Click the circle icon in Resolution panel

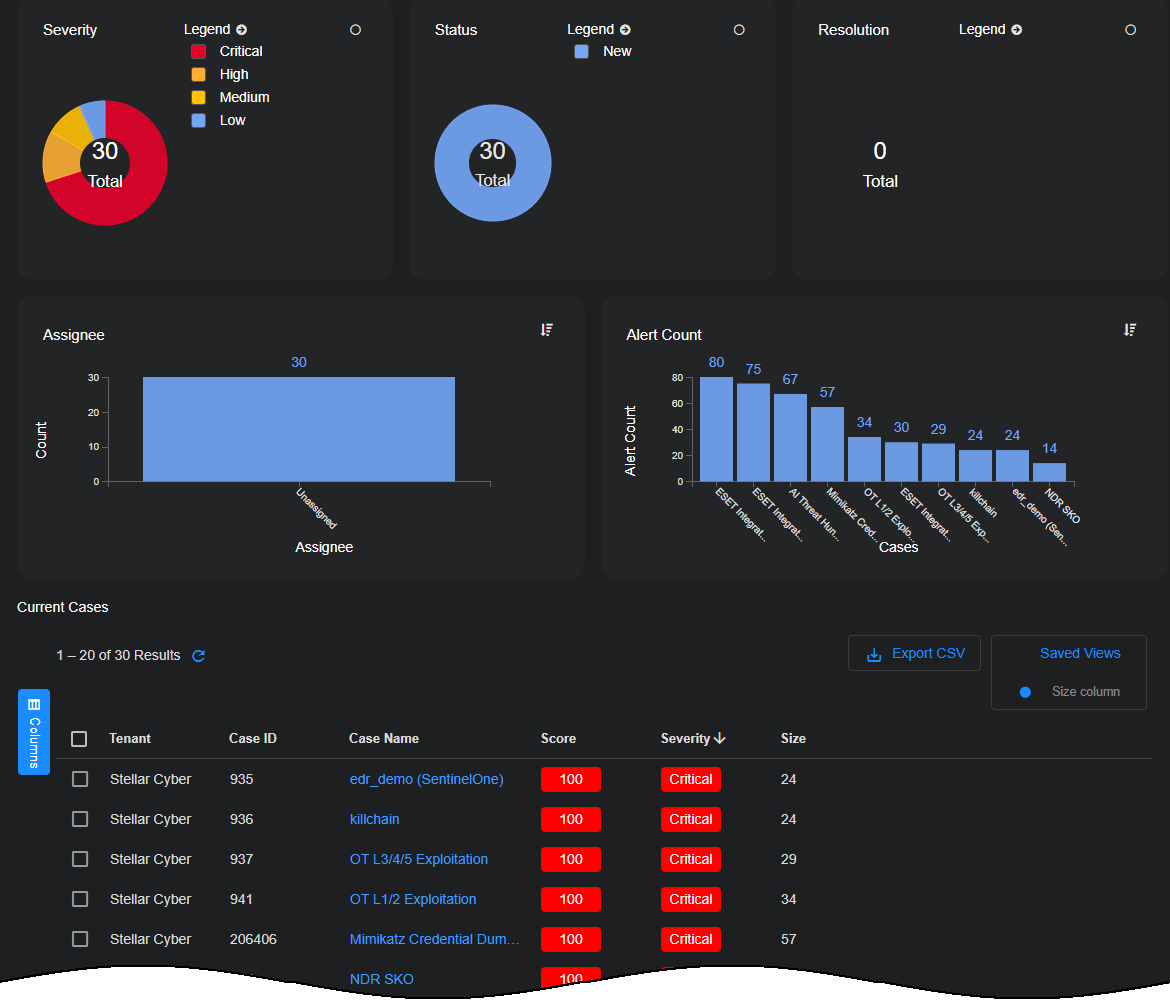tap(1130, 30)
